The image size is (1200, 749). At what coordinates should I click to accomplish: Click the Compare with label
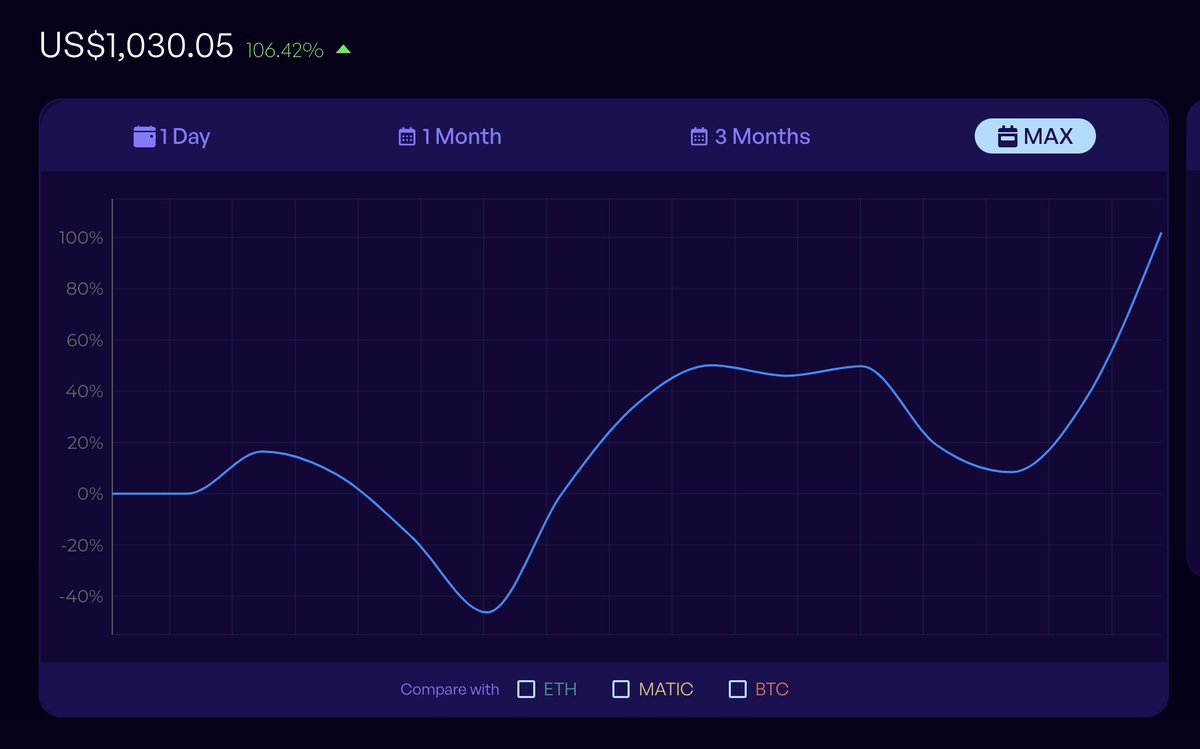pyautogui.click(x=450, y=689)
